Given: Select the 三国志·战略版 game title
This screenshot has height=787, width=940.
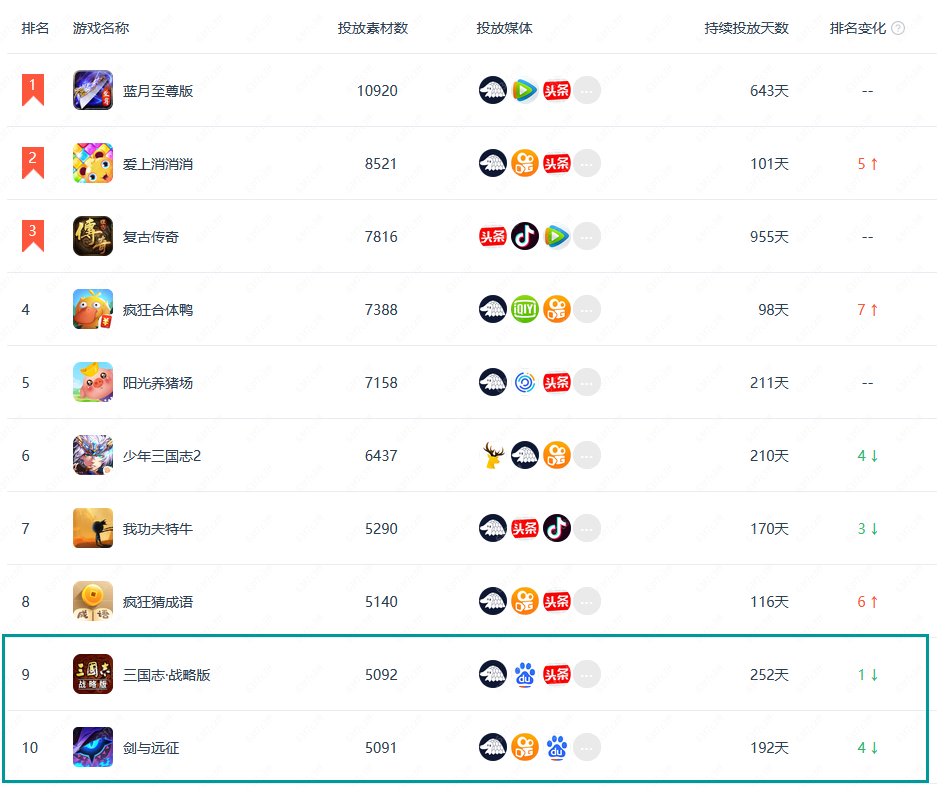Looking at the screenshot, I should [167, 675].
